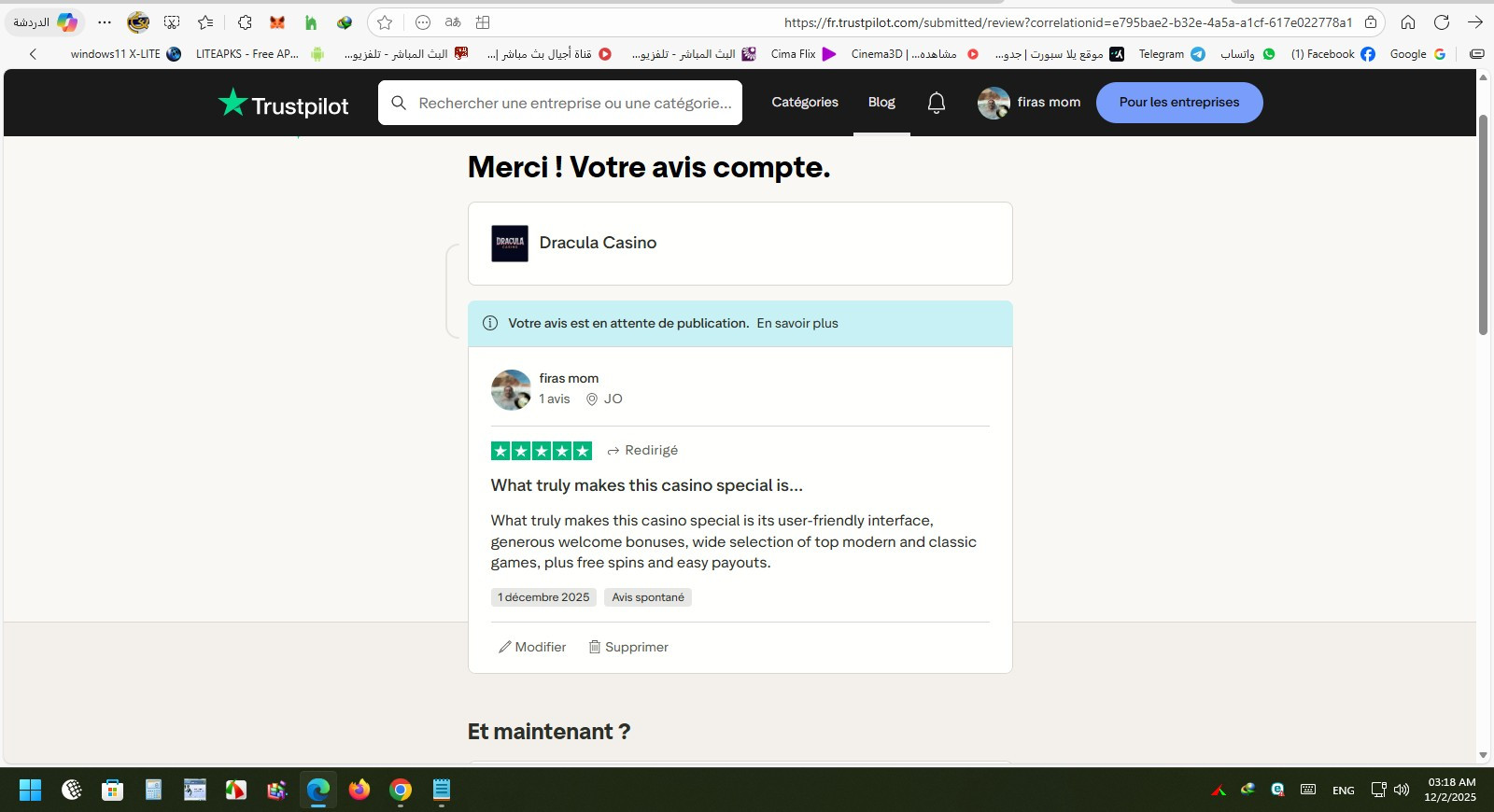Open the LITEAPKS bookmark
The height and width of the screenshot is (812, 1494).
(260, 54)
